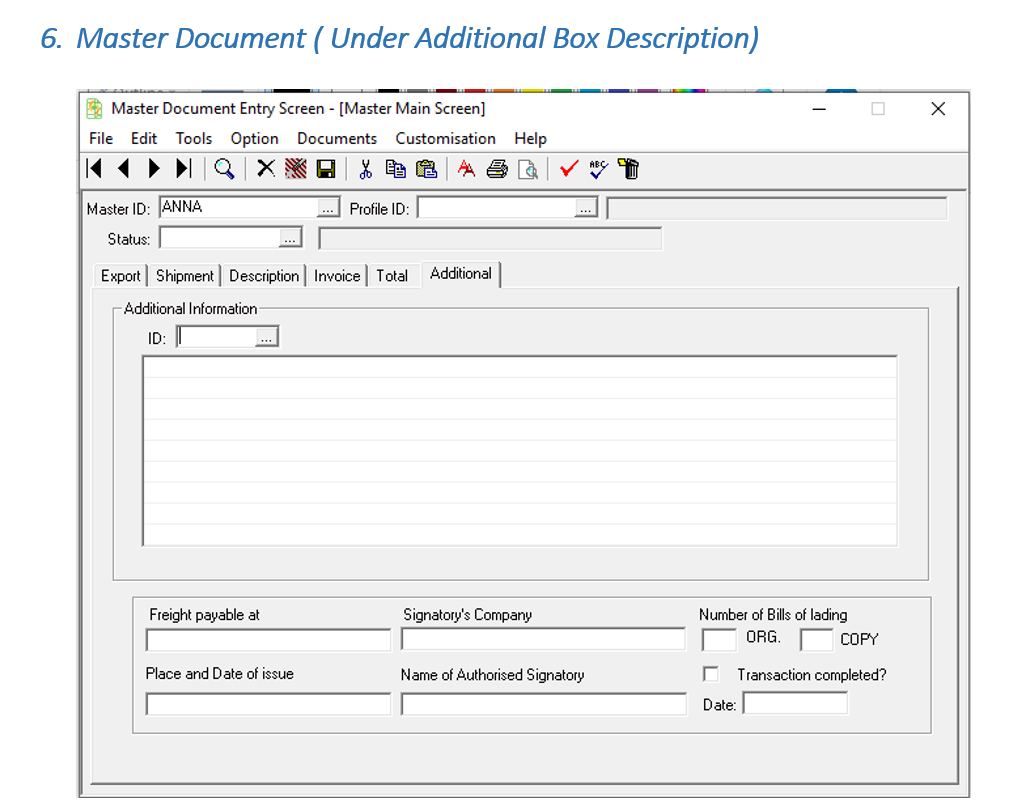Switch to the Shipment tab
1021x807 pixels.
(185, 276)
